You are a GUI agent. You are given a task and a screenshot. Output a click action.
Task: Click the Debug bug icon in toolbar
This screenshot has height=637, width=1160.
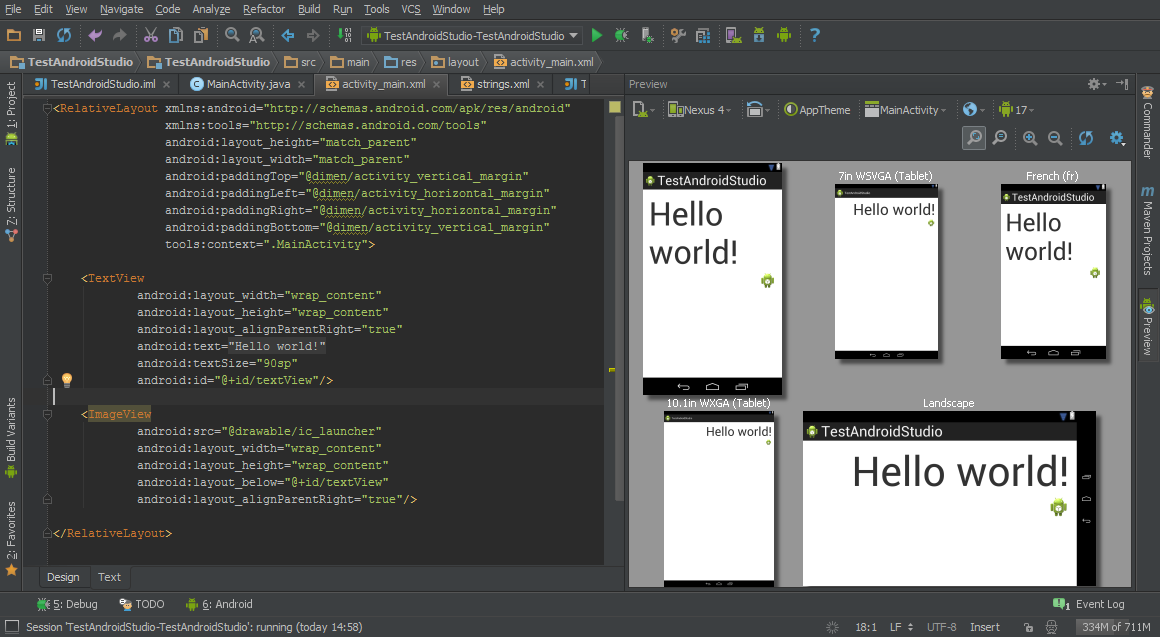[622, 35]
